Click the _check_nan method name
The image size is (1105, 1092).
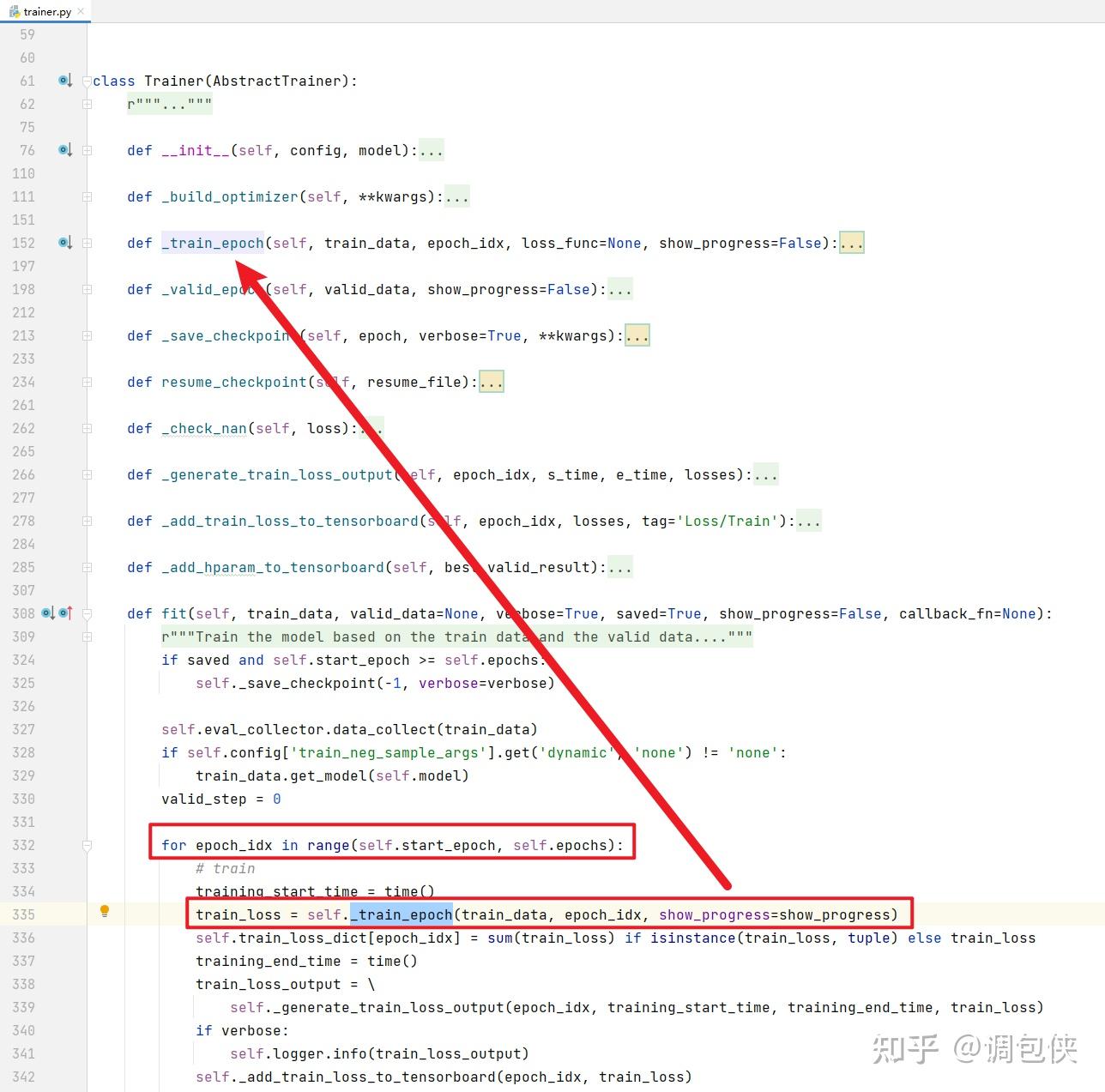(x=204, y=428)
